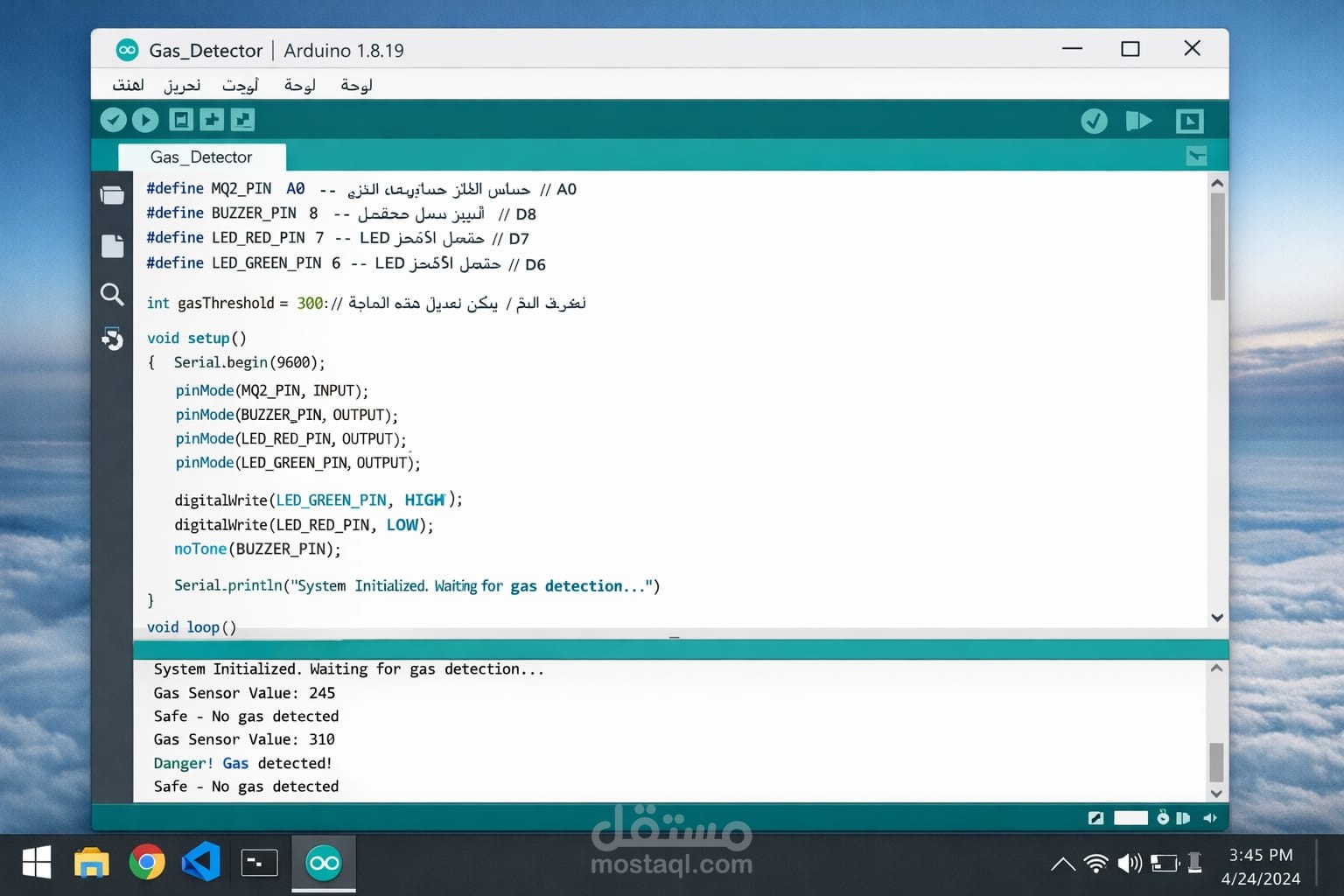
Task: Click the tag-shaped icon in the status bar
Action: [1183, 818]
